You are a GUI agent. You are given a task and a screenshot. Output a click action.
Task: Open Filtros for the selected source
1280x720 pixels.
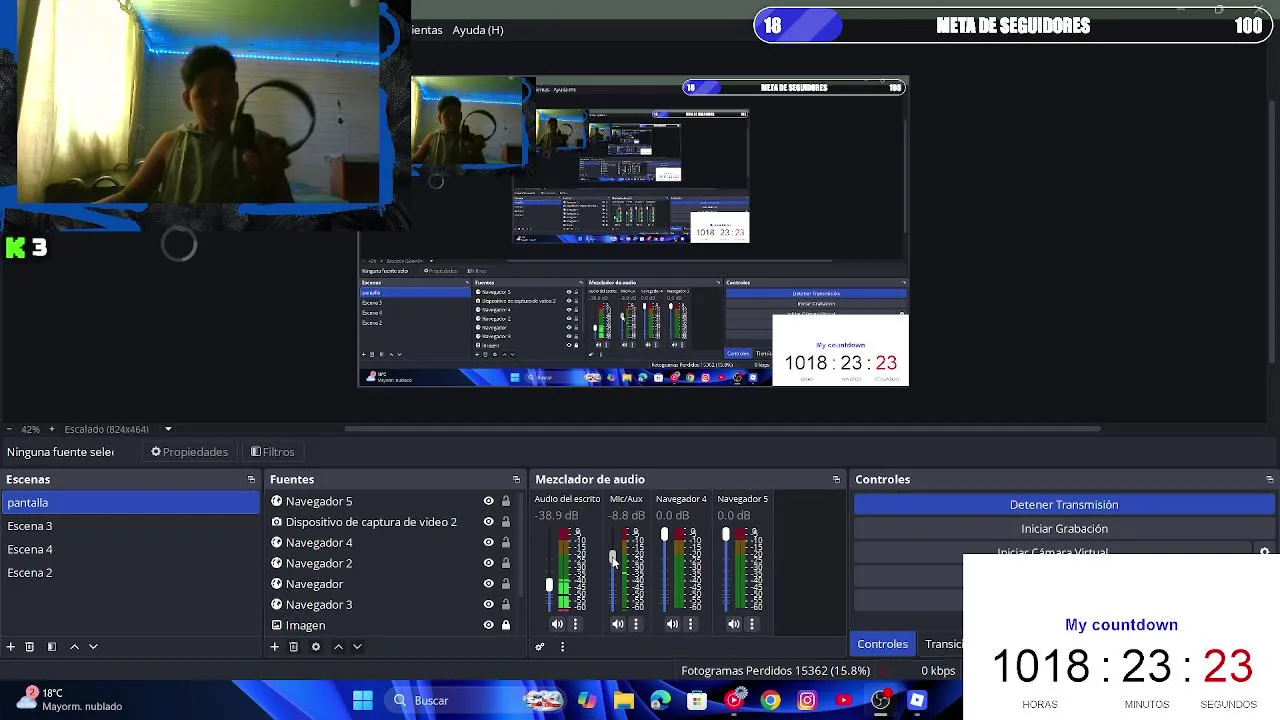click(x=272, y=452)
